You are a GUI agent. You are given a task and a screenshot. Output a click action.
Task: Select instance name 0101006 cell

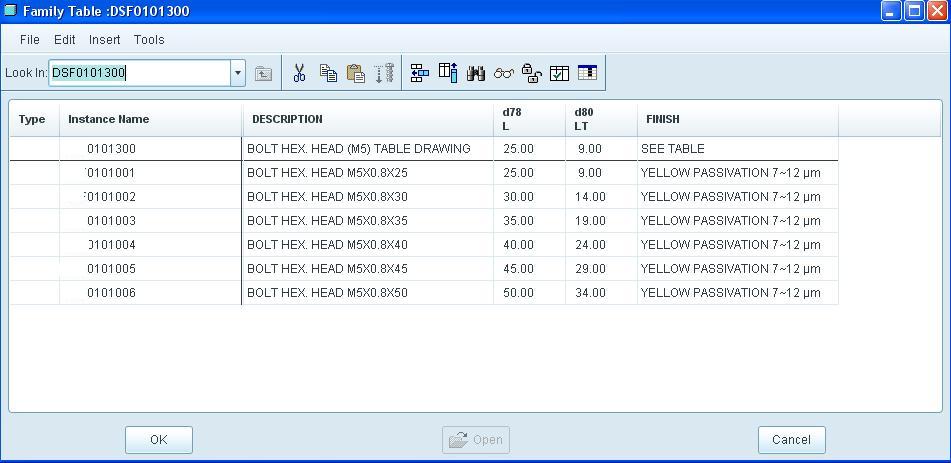(150, 293)
